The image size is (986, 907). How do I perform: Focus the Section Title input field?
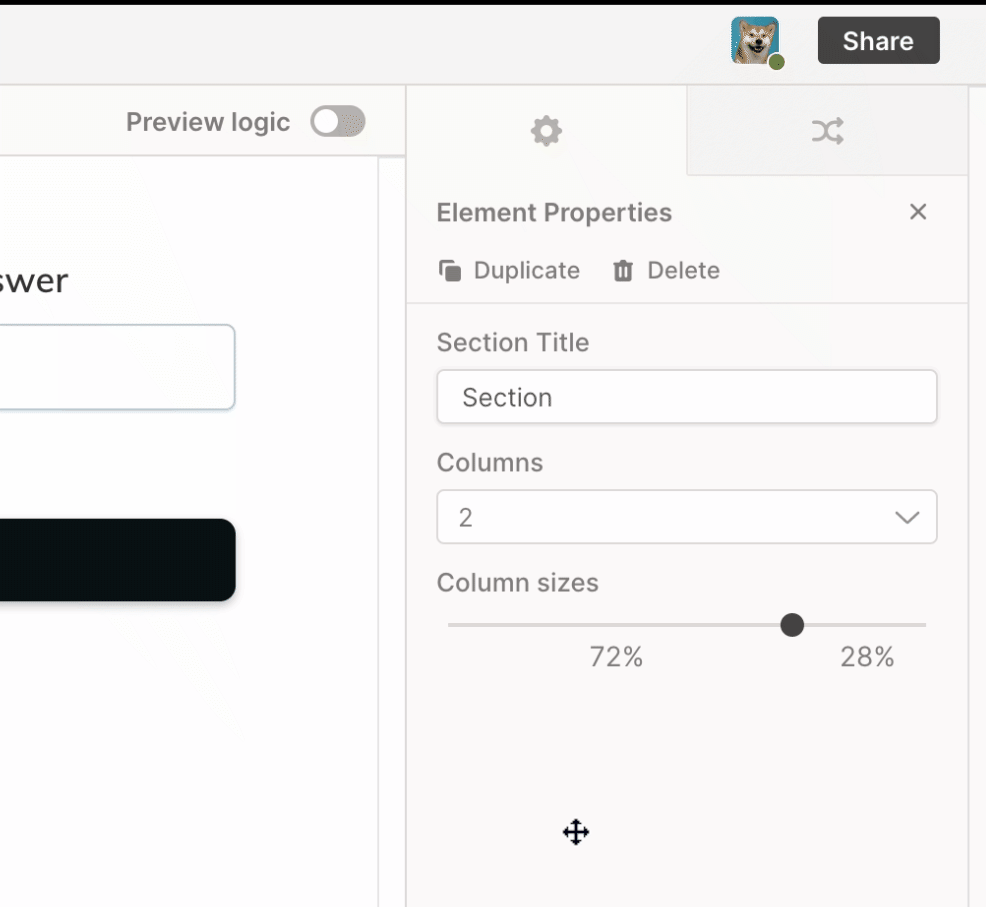tap(687, 397)
